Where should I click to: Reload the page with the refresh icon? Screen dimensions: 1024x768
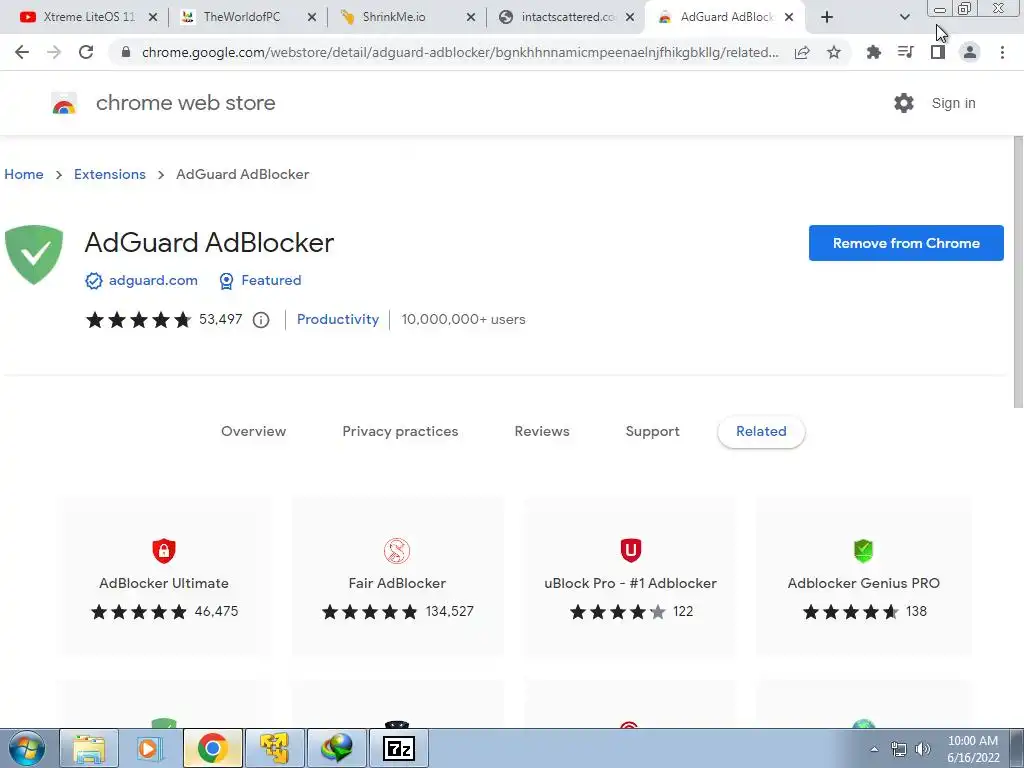pos(86,52)
